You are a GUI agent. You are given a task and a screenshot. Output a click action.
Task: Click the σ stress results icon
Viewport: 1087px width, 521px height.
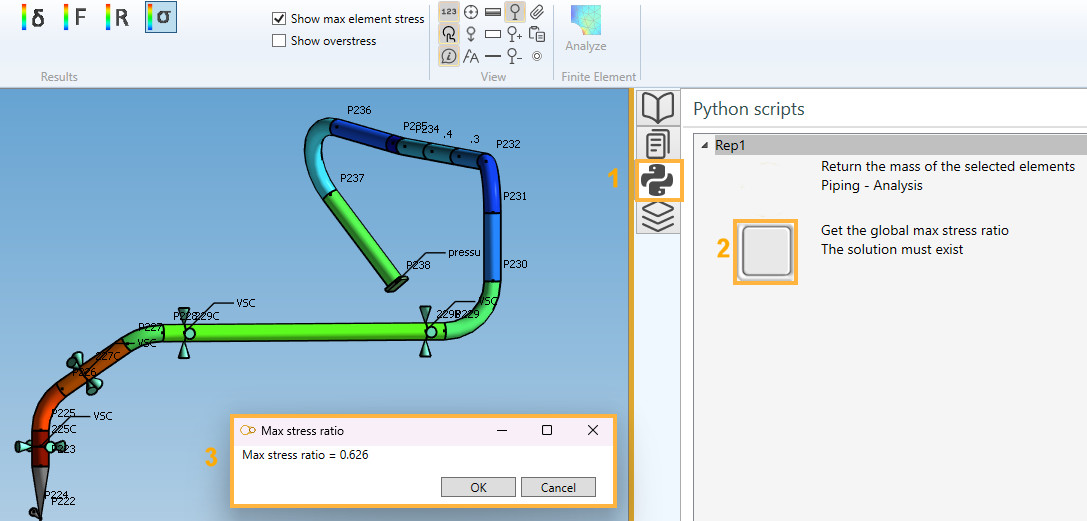160,17
